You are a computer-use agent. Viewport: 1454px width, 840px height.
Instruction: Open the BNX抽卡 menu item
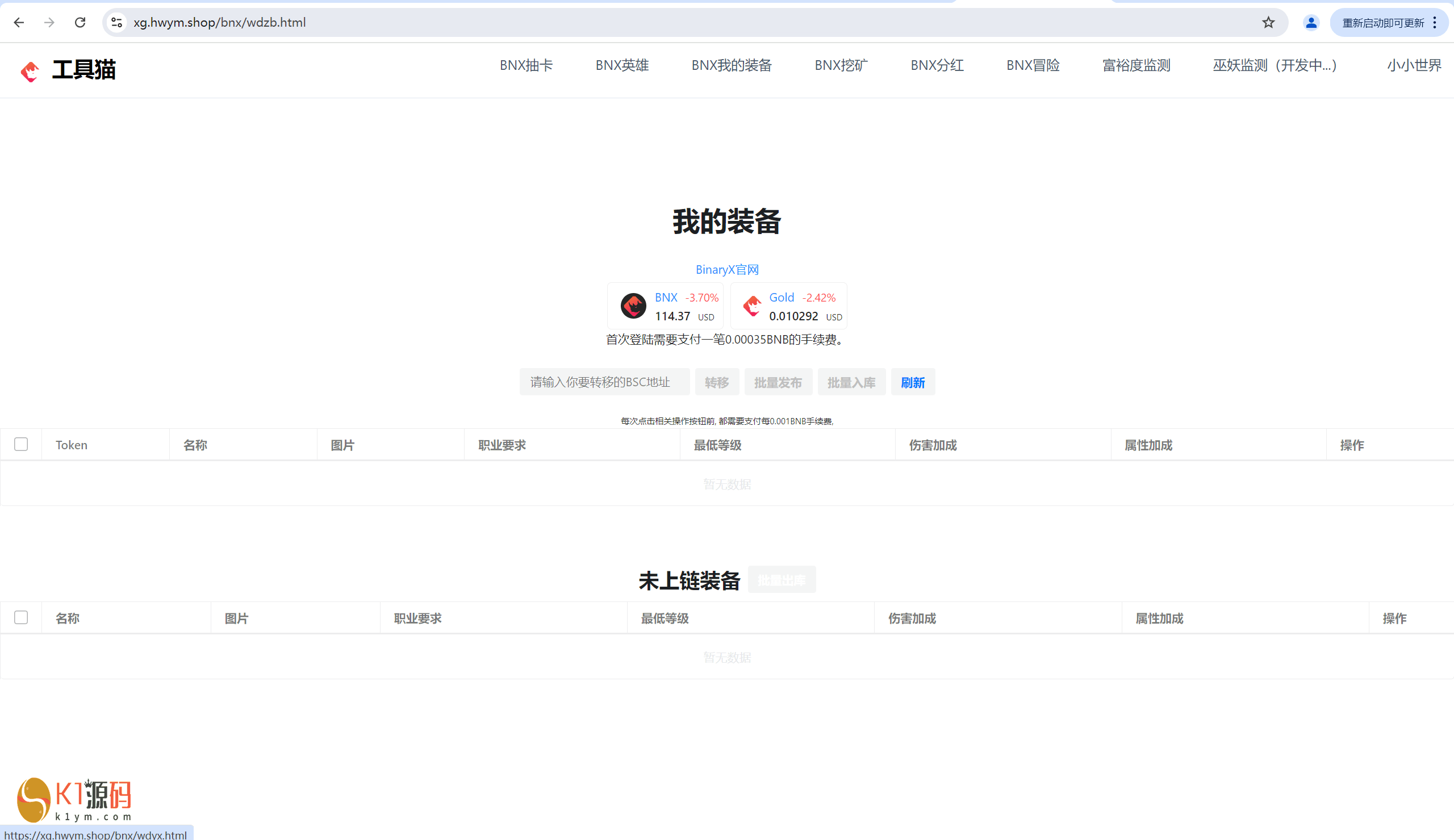(x=525, y=65)
